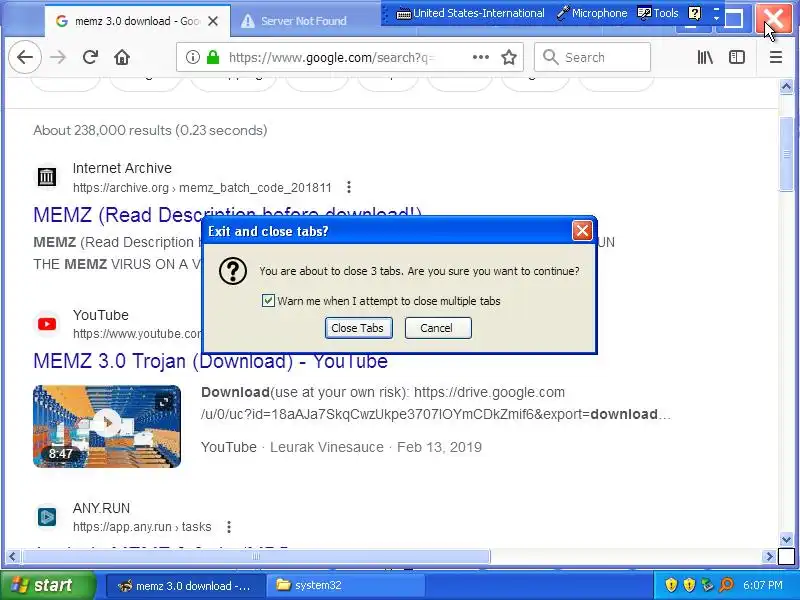
Task: Open more options next to app.any.run result
Action: click(229, 527)
